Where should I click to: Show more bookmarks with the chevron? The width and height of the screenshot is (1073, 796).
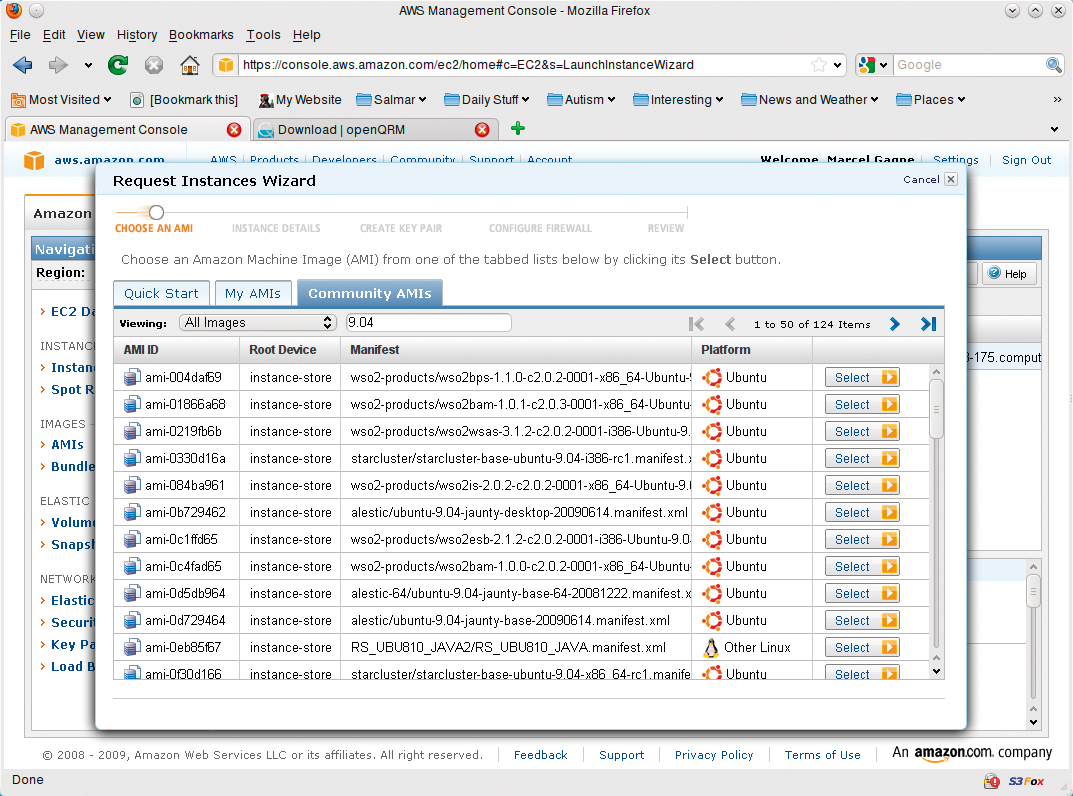1057,100
